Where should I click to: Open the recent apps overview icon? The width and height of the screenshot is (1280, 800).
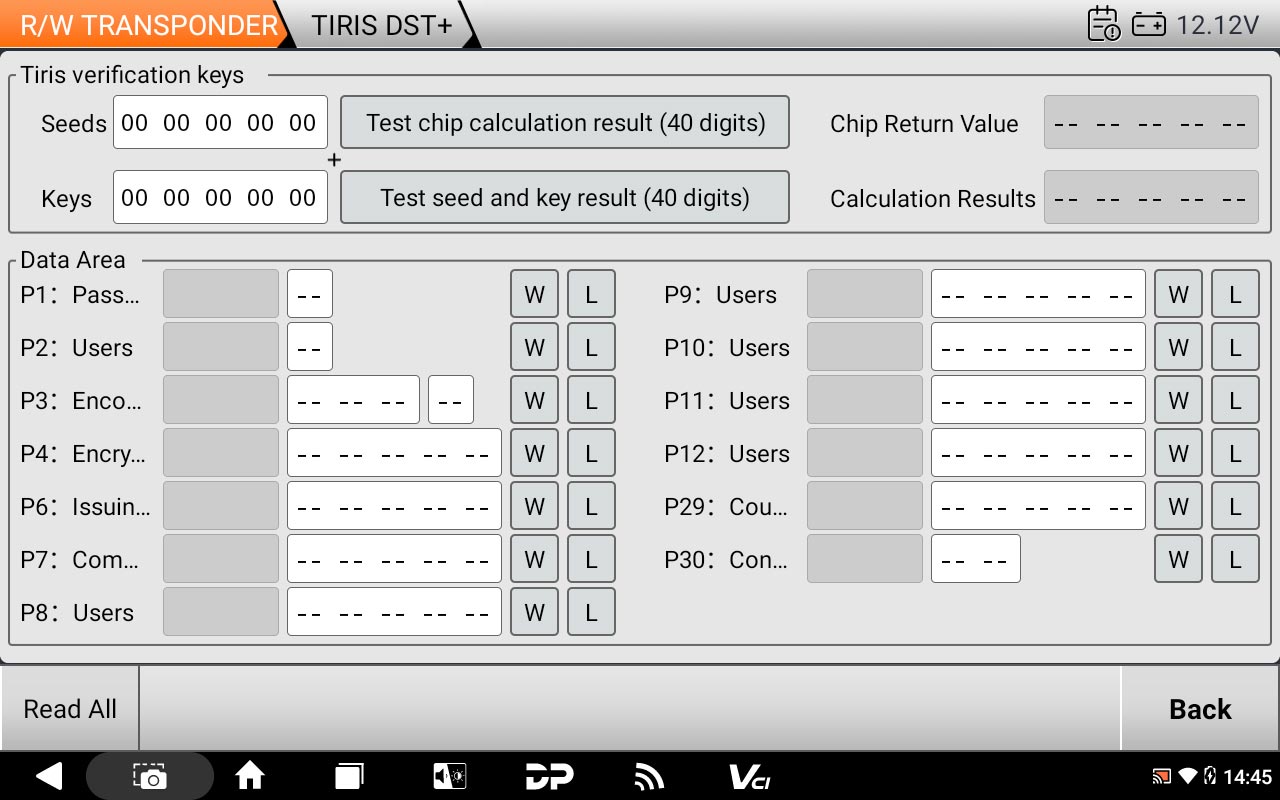349,776
